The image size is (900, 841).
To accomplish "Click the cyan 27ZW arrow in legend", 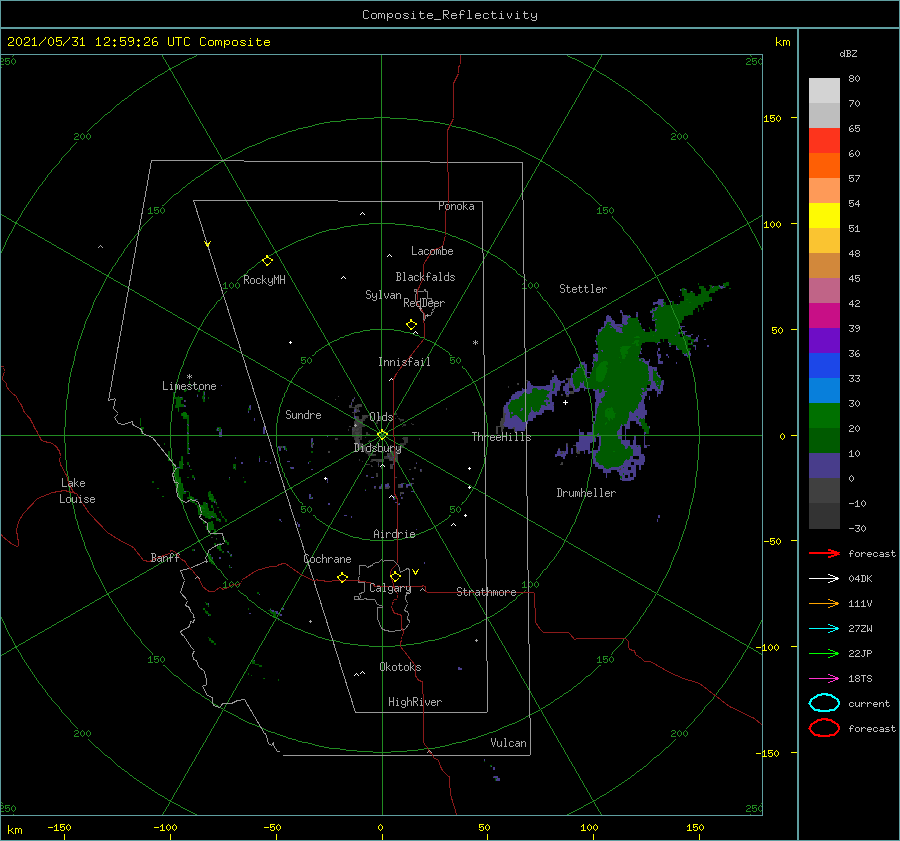I will (x=824, y=629).
